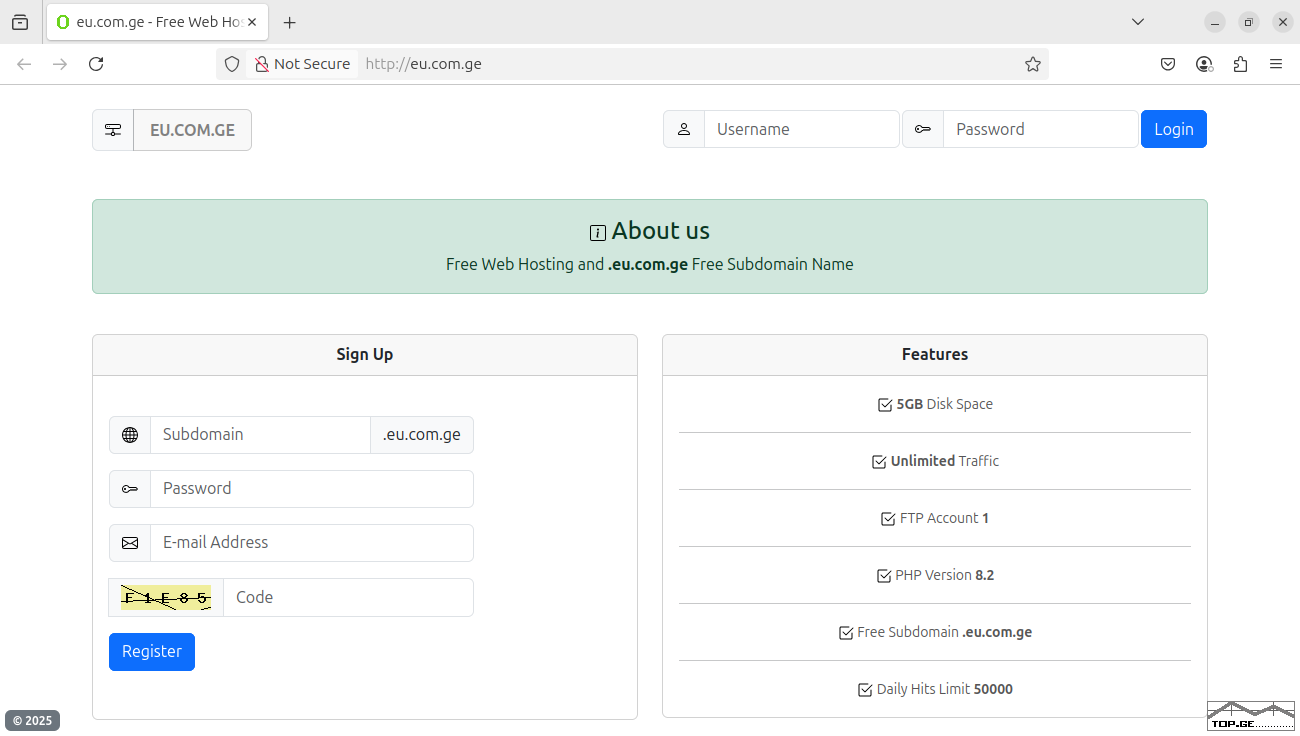Screen dimensions: 1300x736
Task: Click the user icon beside Username field
Action: 684,129
